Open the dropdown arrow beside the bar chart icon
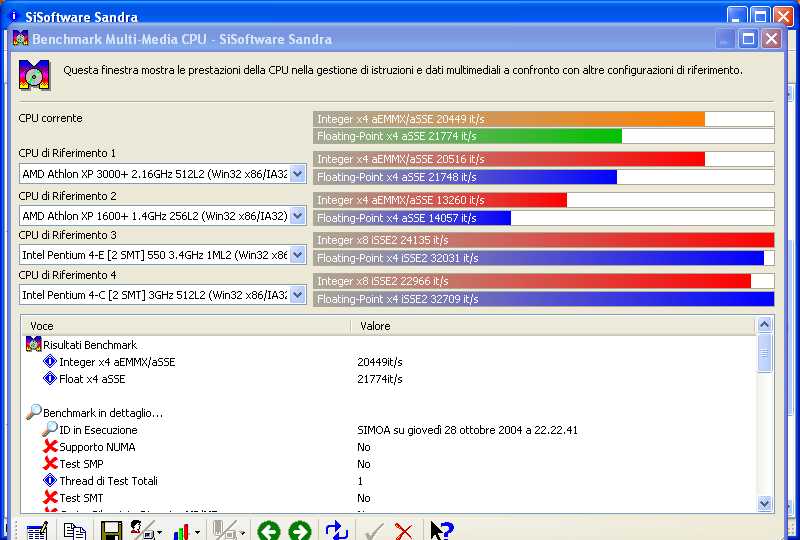 coord(197,532)
